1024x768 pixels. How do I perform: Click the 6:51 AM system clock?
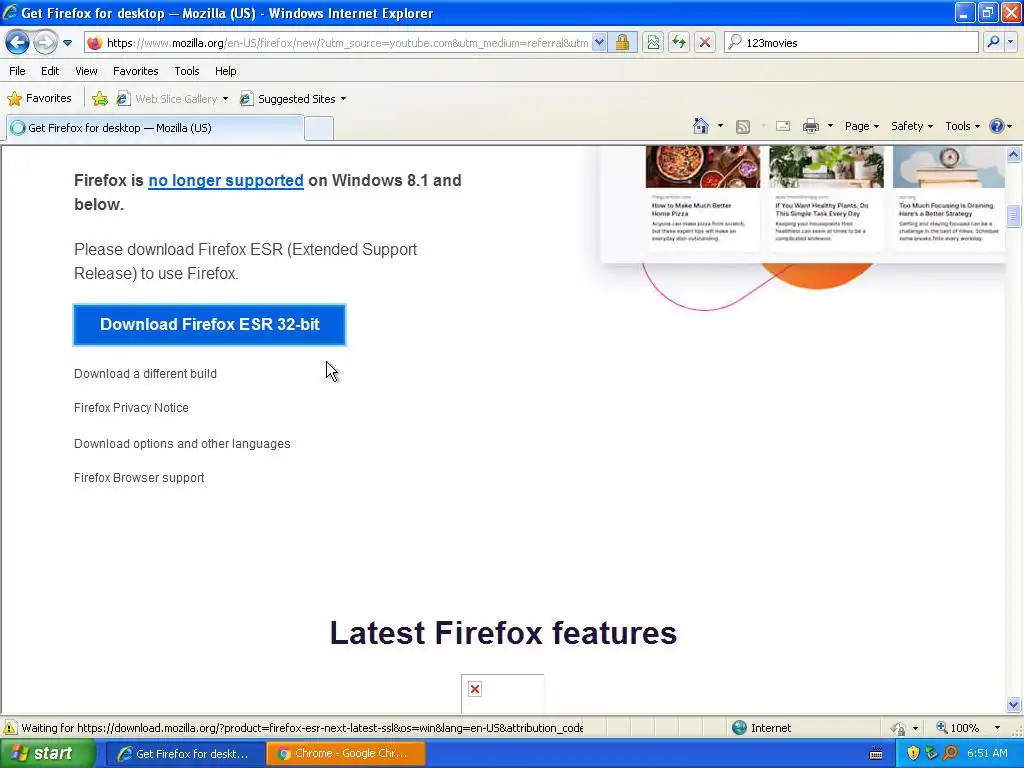coord(987,754)
